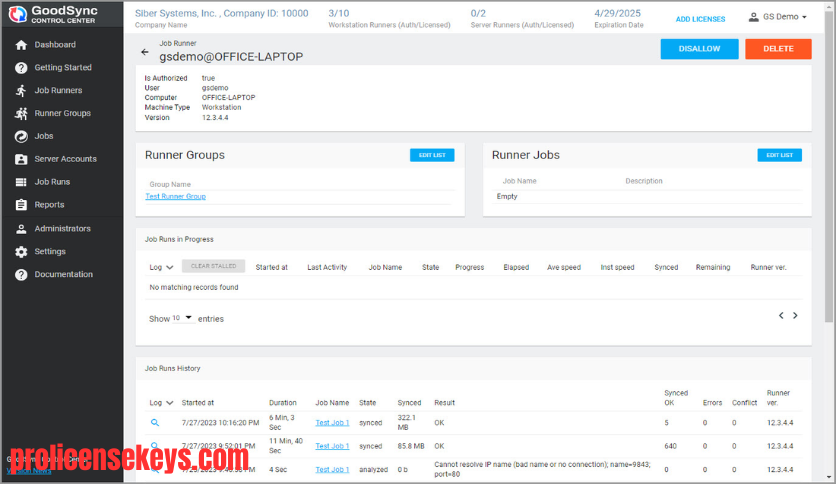Open the Job Runs section
The width and height of the screenshot is (836, 484).
point(52,182)
